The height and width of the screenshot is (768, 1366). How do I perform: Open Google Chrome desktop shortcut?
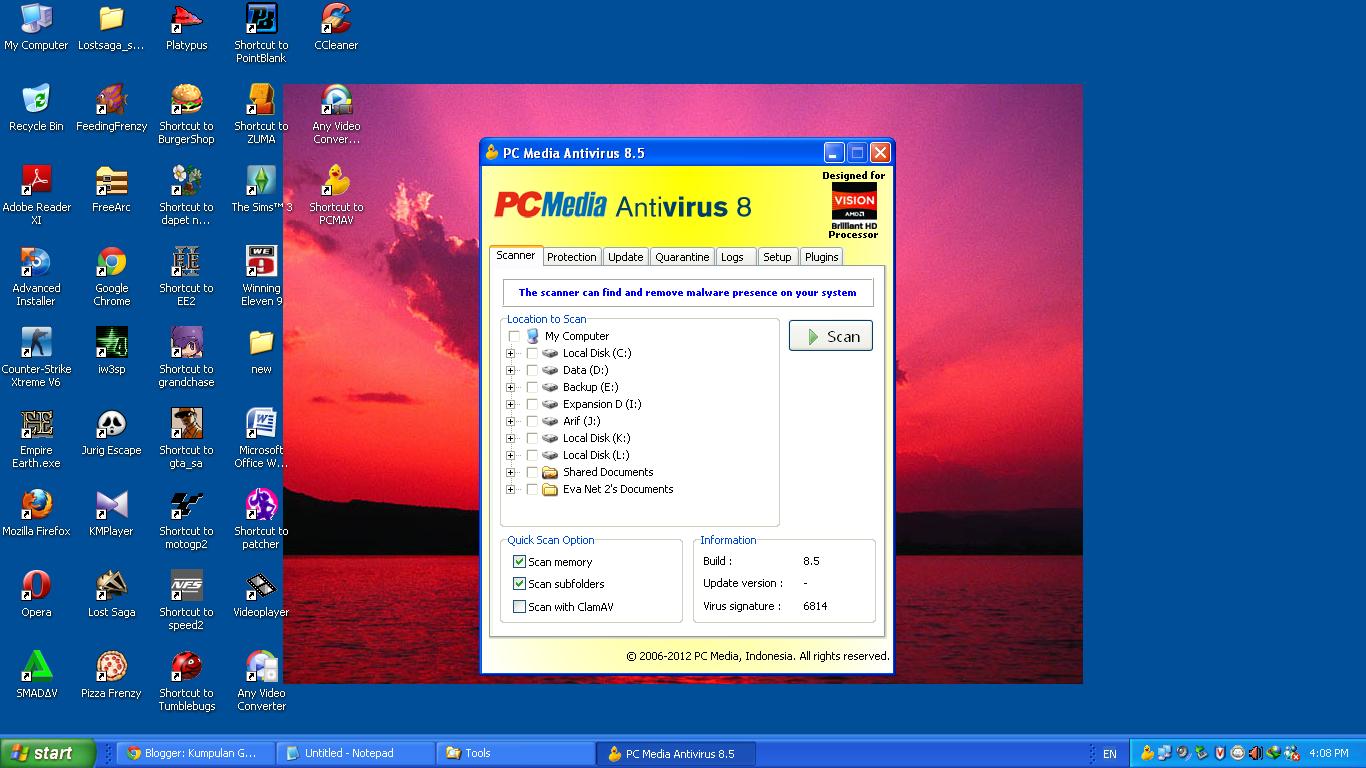(x=111, y=277)
